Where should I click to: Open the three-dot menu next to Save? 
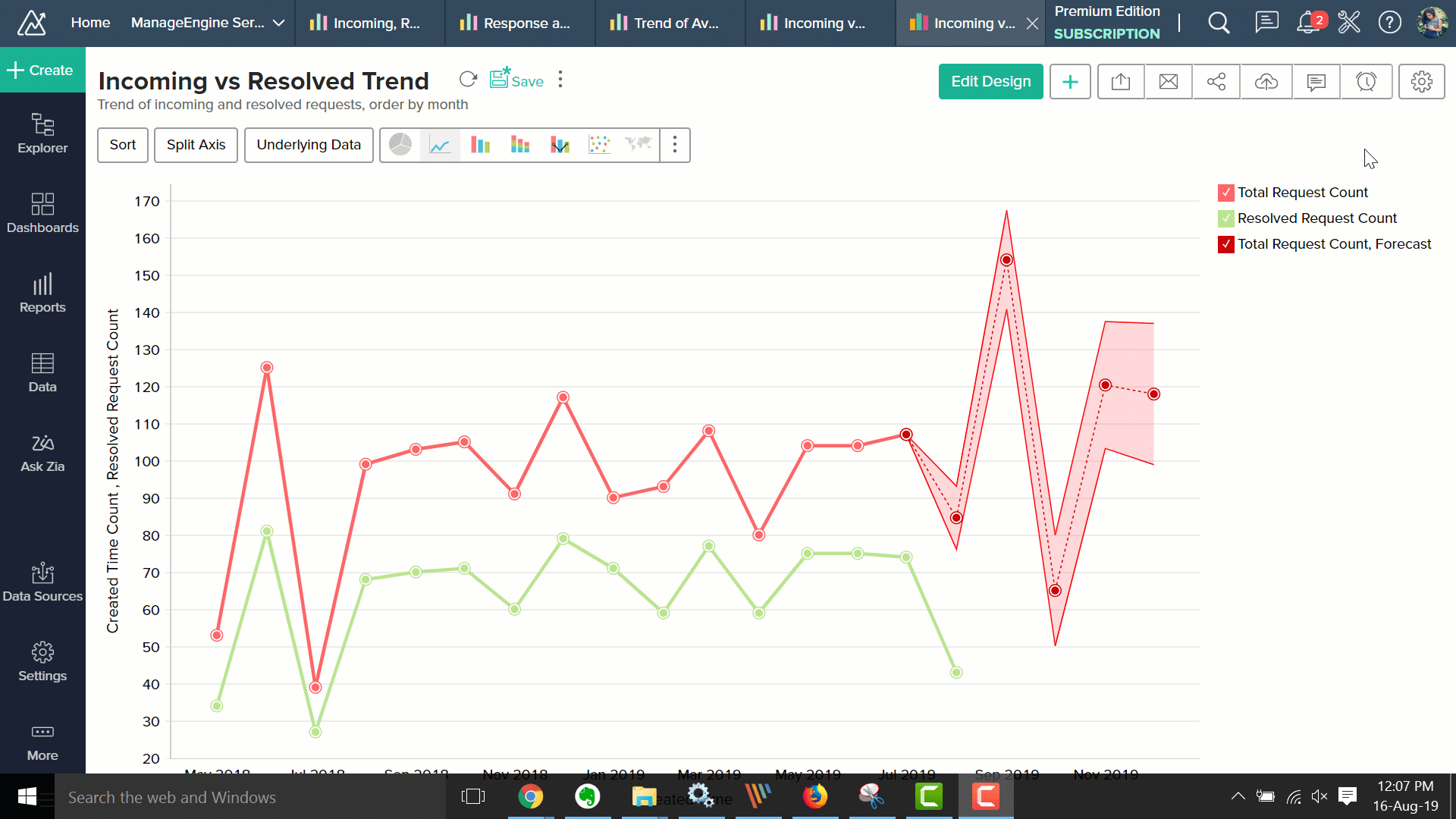coord(560,80)
